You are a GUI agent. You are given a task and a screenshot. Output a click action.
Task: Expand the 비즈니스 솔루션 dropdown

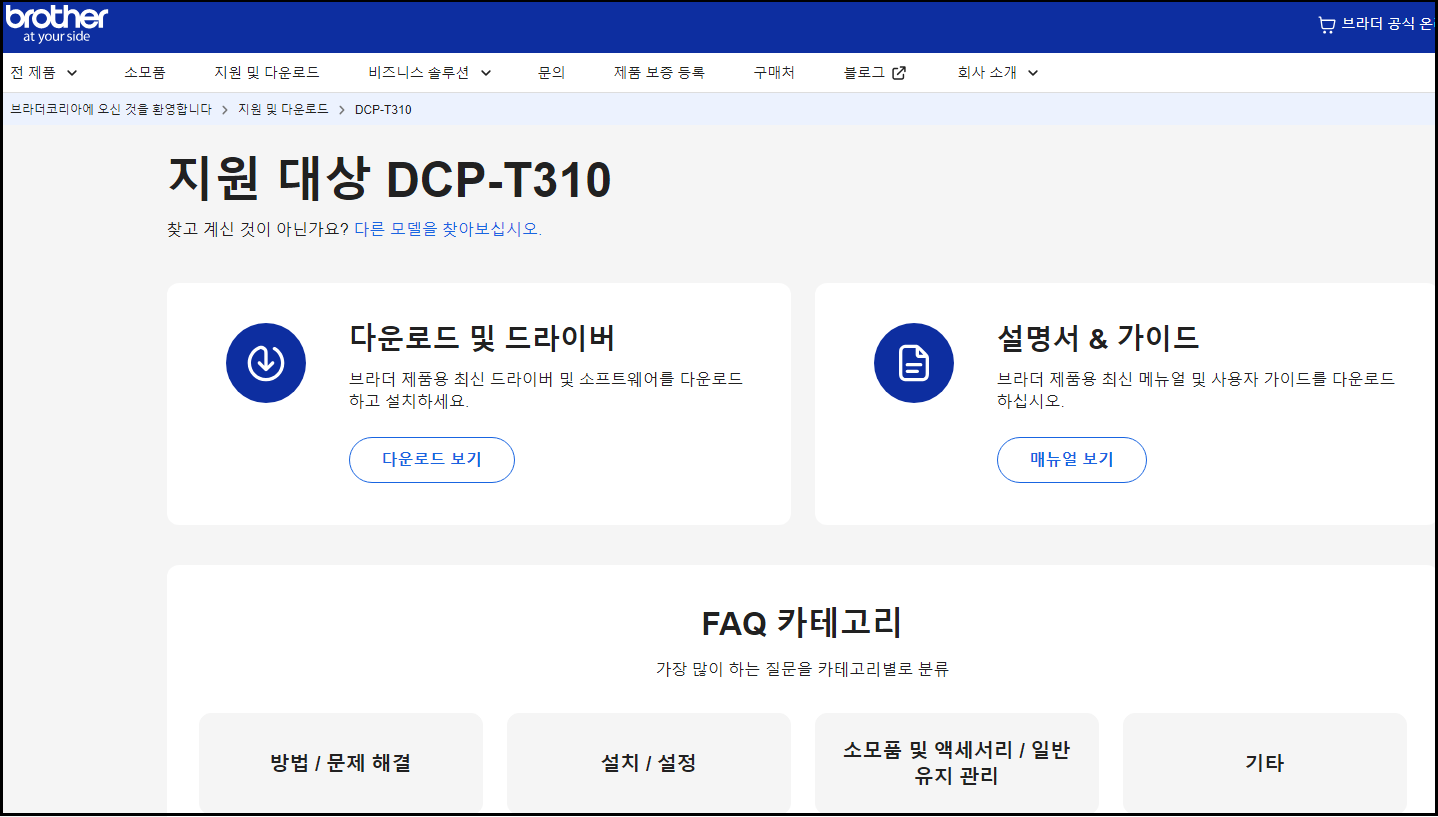(427, 72)
